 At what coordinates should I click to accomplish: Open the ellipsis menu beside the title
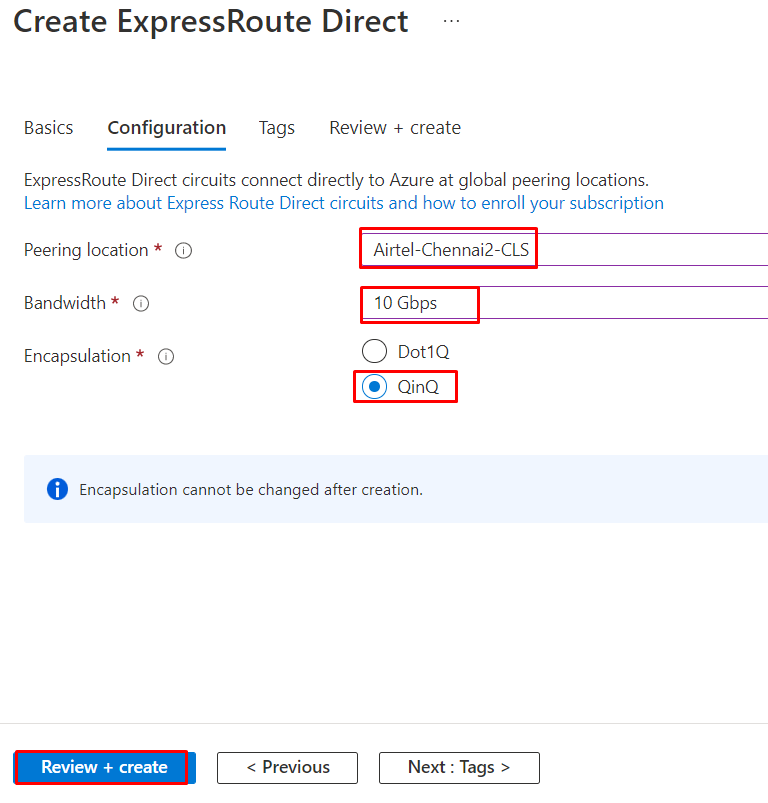click(451, 21)
